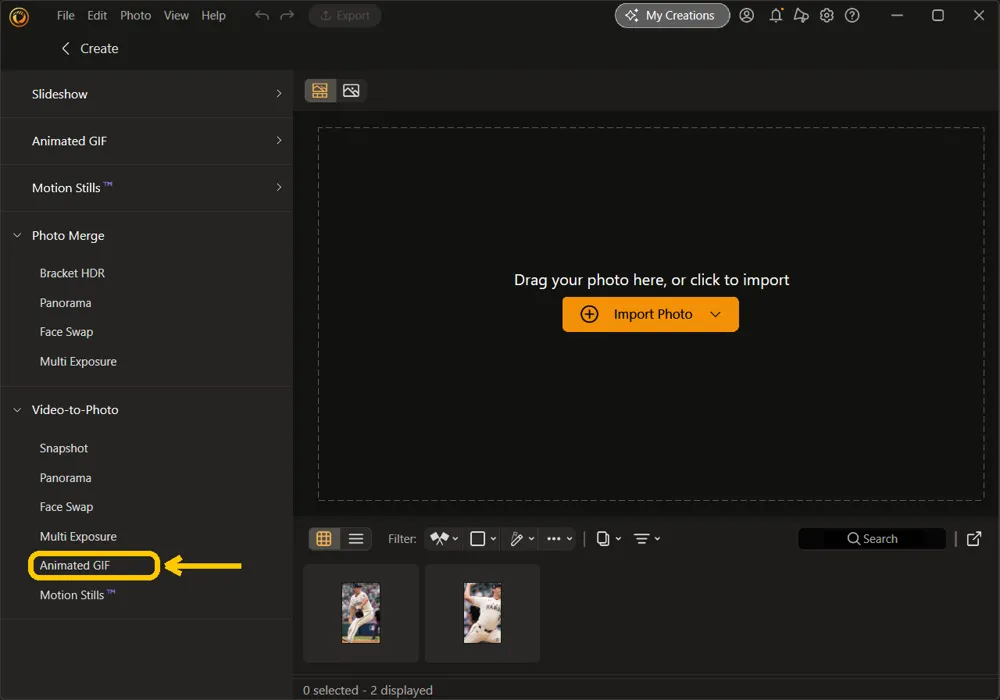Select list view for photos
This screenshot has width=1000, height=700.
pos(356,539)
